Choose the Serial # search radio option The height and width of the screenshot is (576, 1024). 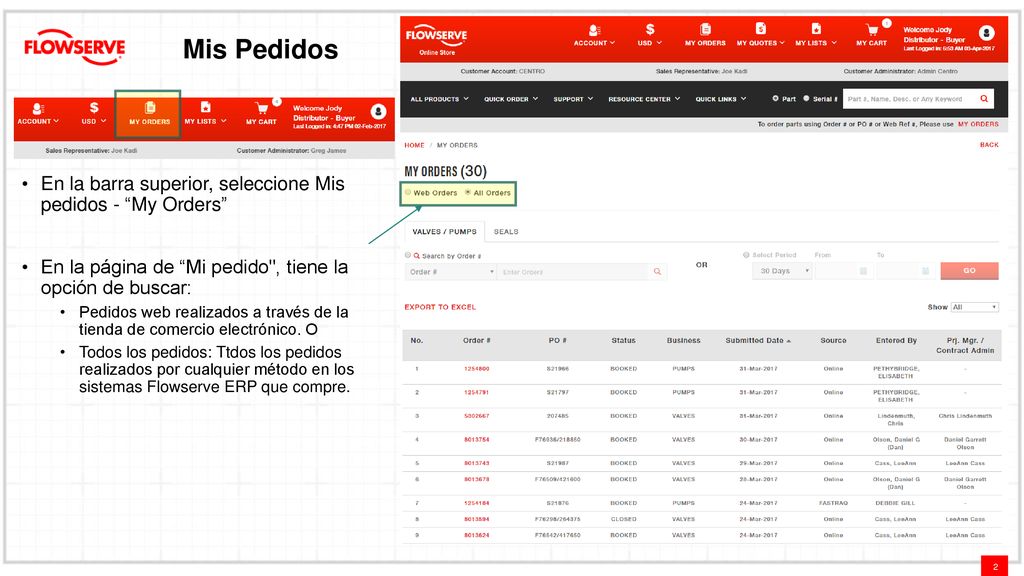pyautogui.click(x=807, y=99)
